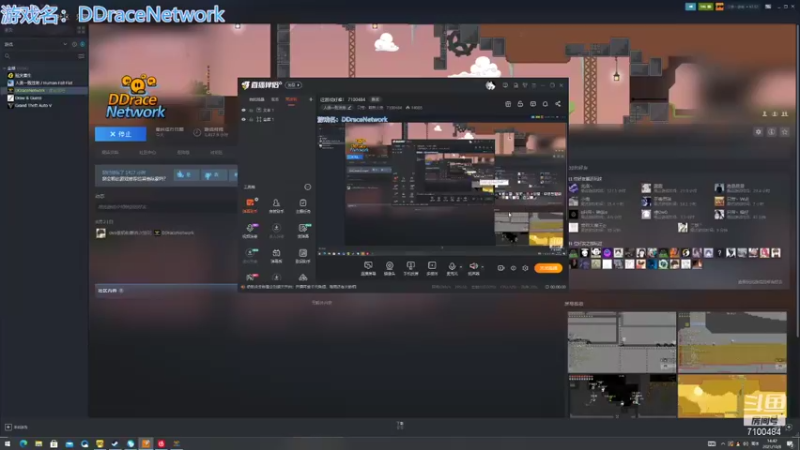Toggle lock of second source row

251,119
